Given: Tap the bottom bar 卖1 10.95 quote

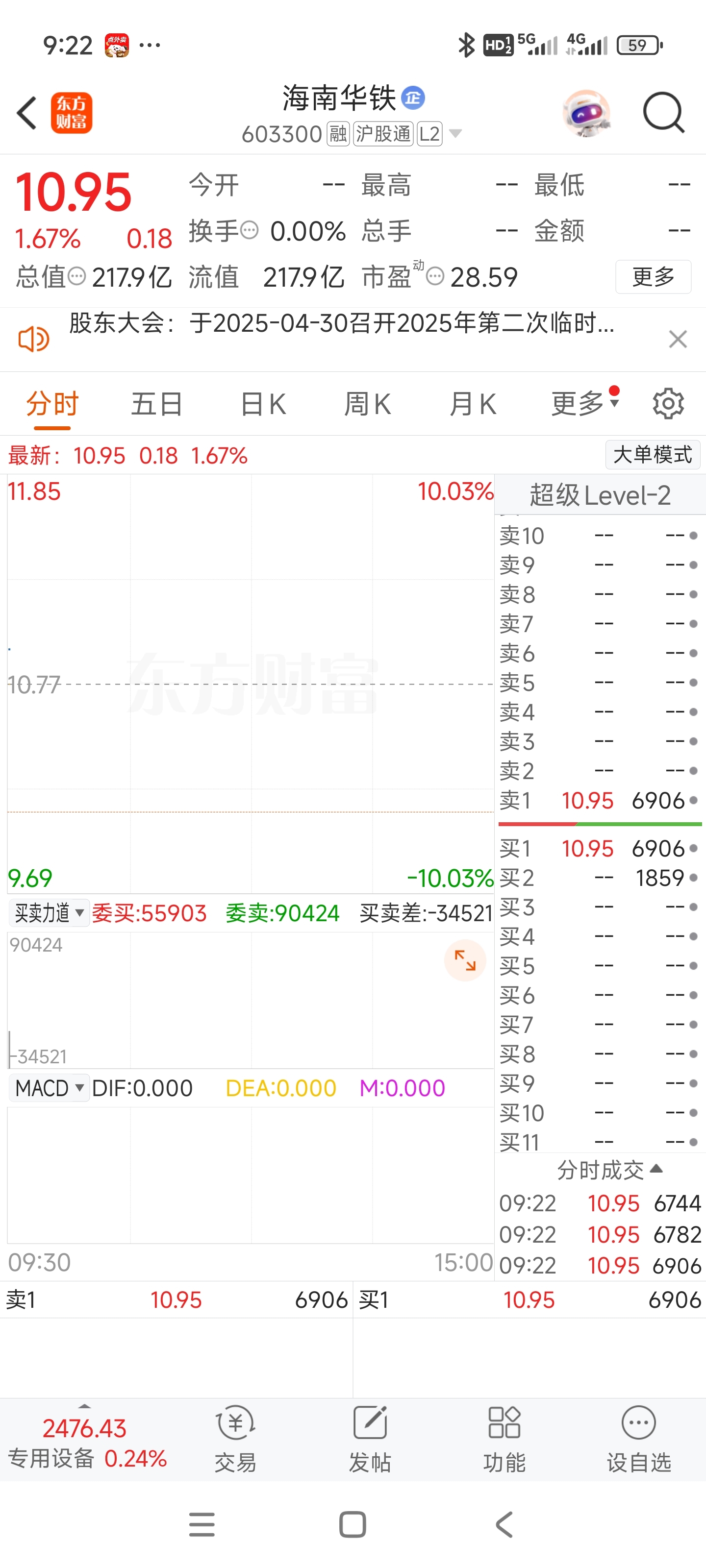Looking at the screenshot, I should coord(176,1299).
